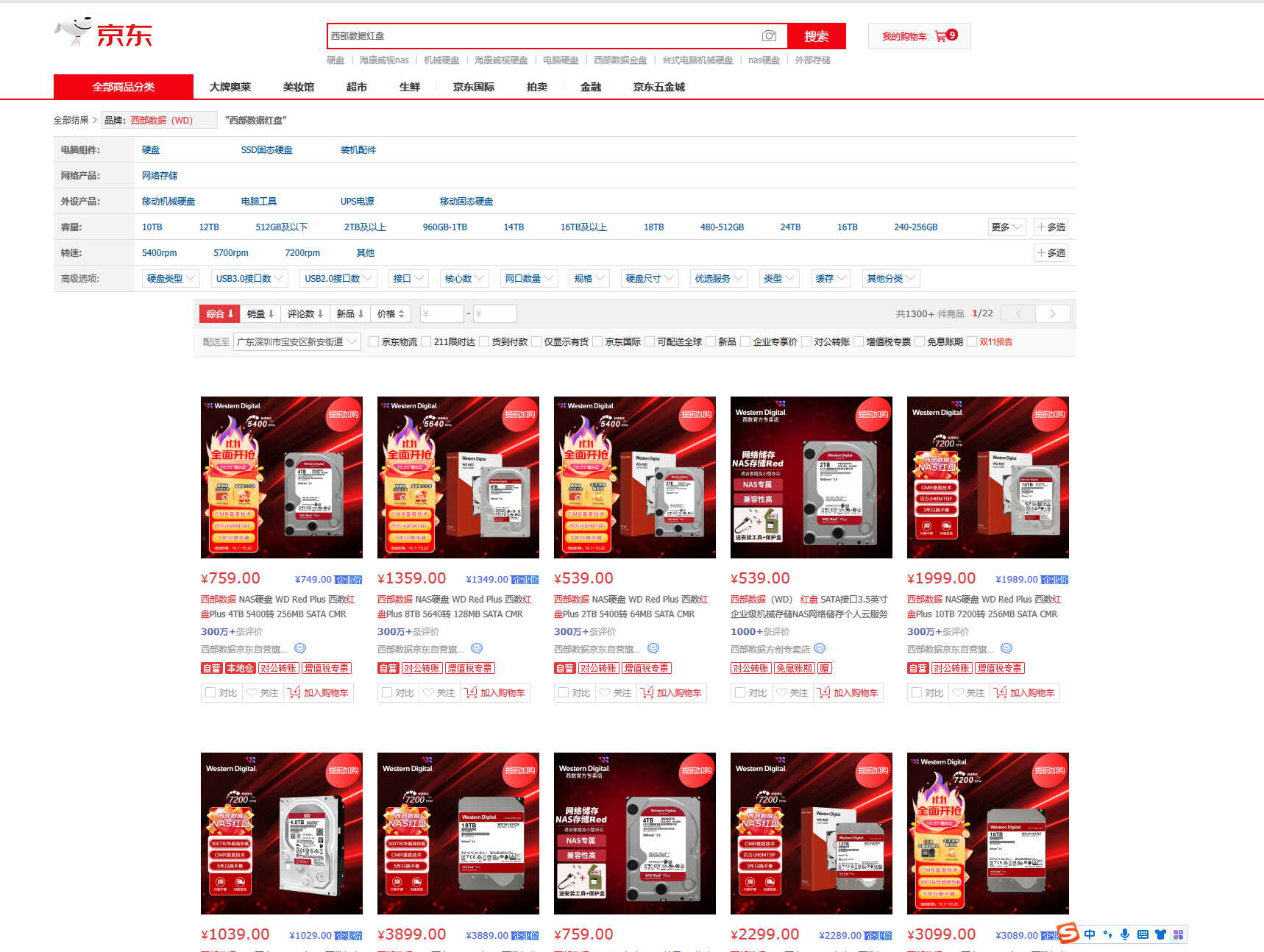Go to the next results page arrow
The image size is (1264, 952).
pos(1052,314)
